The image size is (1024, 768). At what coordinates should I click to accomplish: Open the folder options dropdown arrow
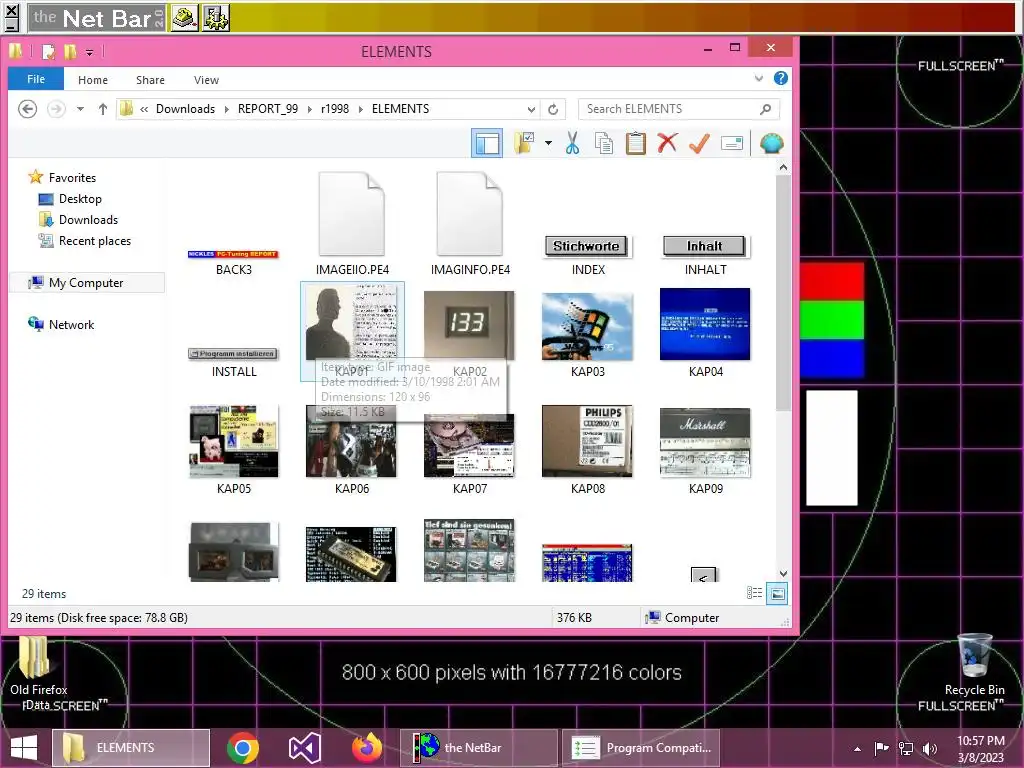point(549,143)
